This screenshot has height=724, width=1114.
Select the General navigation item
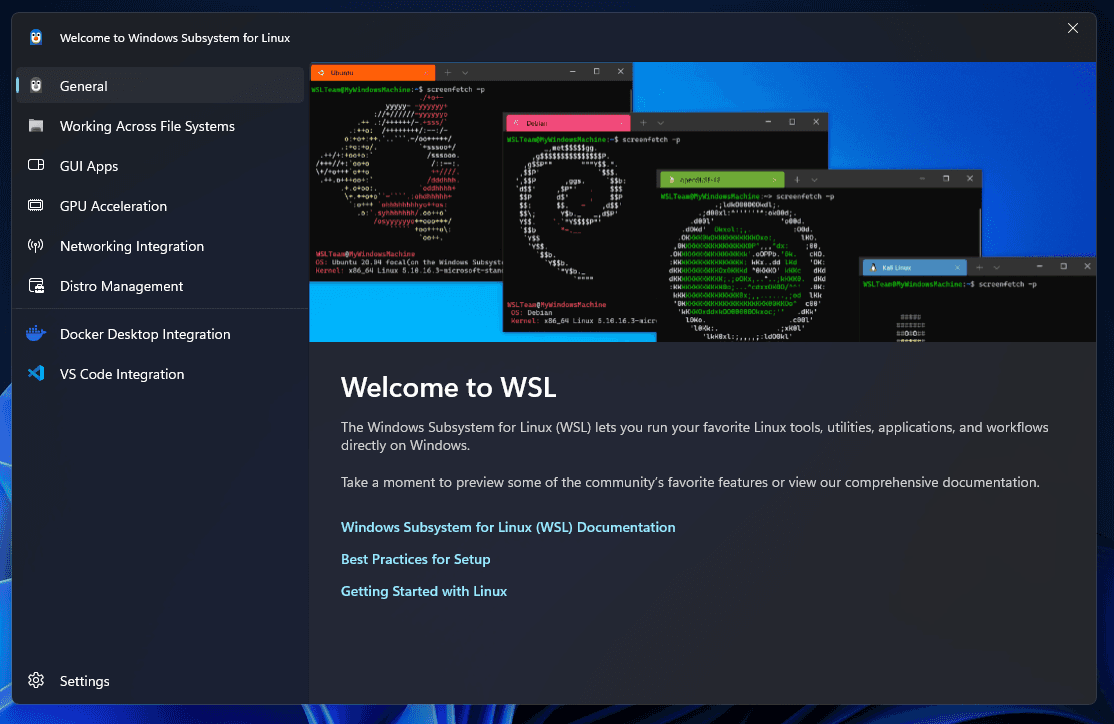tap(160, 86)
